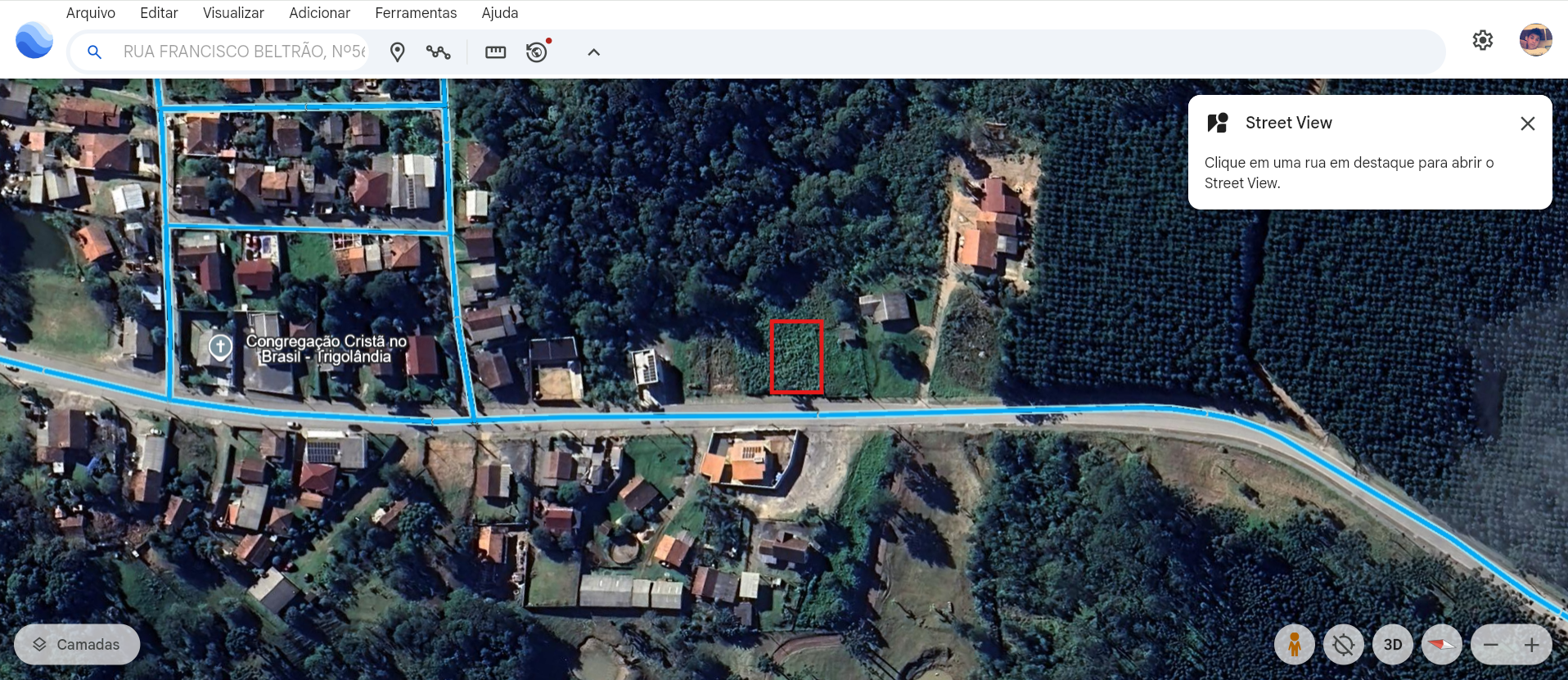Screen dimensions: 1568x680
Task: Open the ruler measurement tool
Action: (495, 52)
